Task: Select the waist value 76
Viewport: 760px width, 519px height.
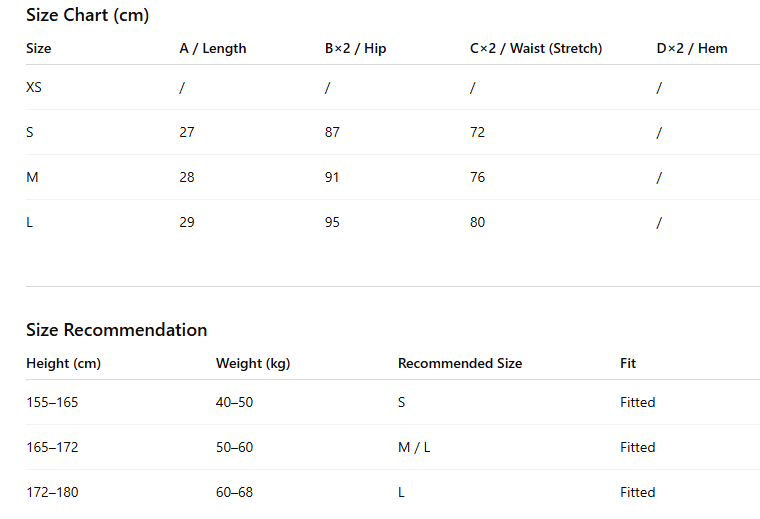Action: point(477,177)
